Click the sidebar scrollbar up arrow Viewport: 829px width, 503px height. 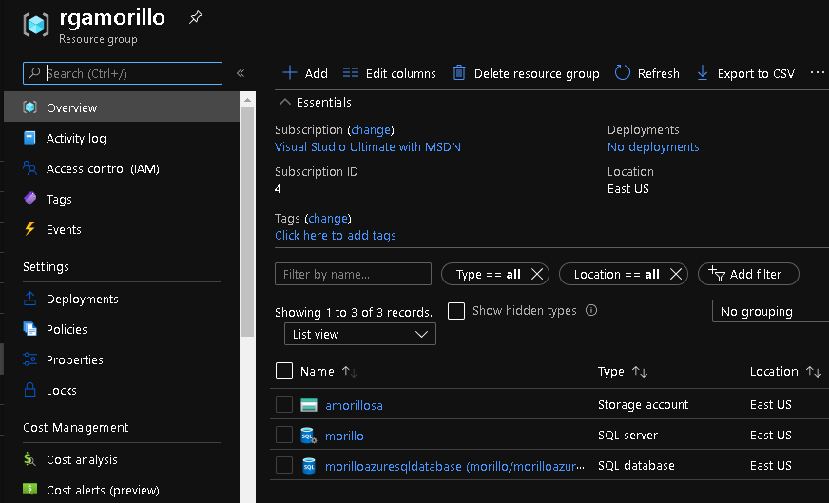point(247,99)
